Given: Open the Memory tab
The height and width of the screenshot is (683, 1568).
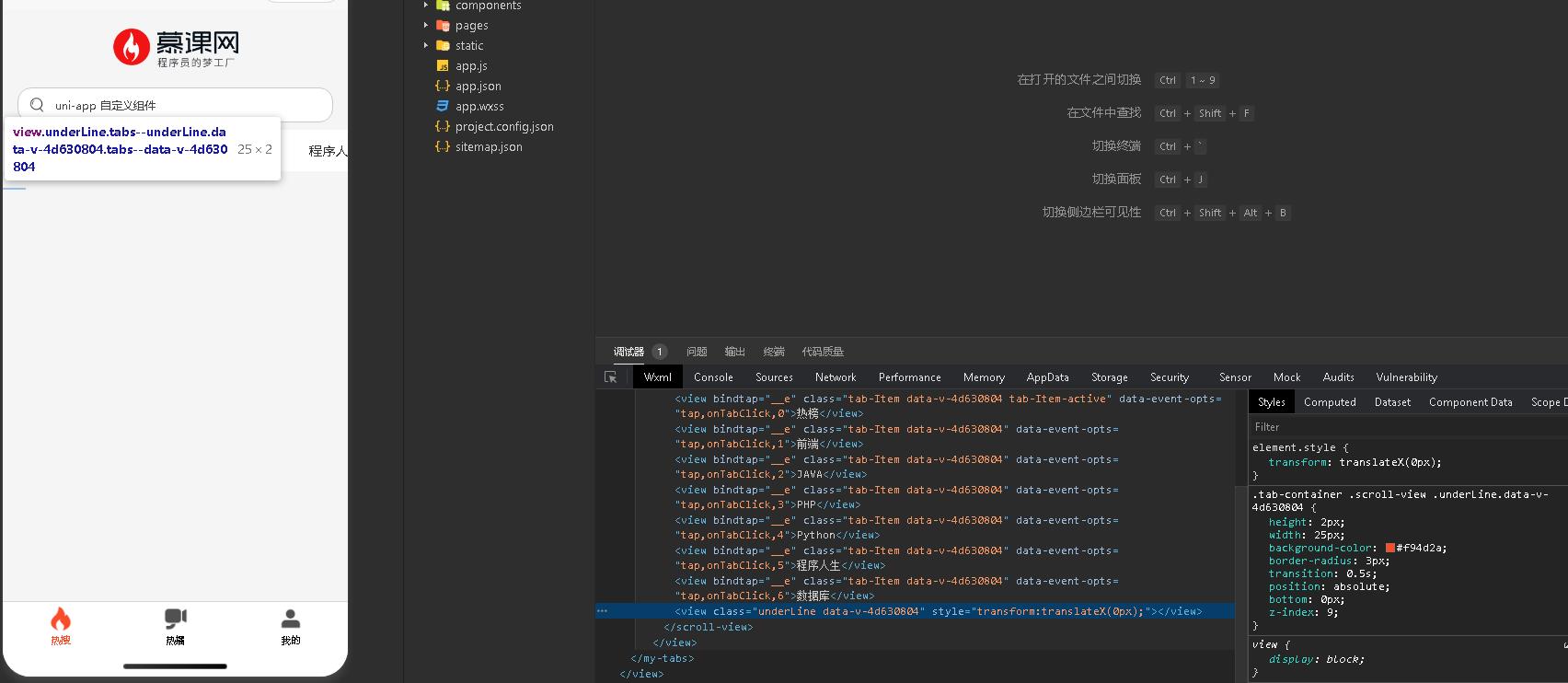Looking at the screenshot, I should [984, 377].
